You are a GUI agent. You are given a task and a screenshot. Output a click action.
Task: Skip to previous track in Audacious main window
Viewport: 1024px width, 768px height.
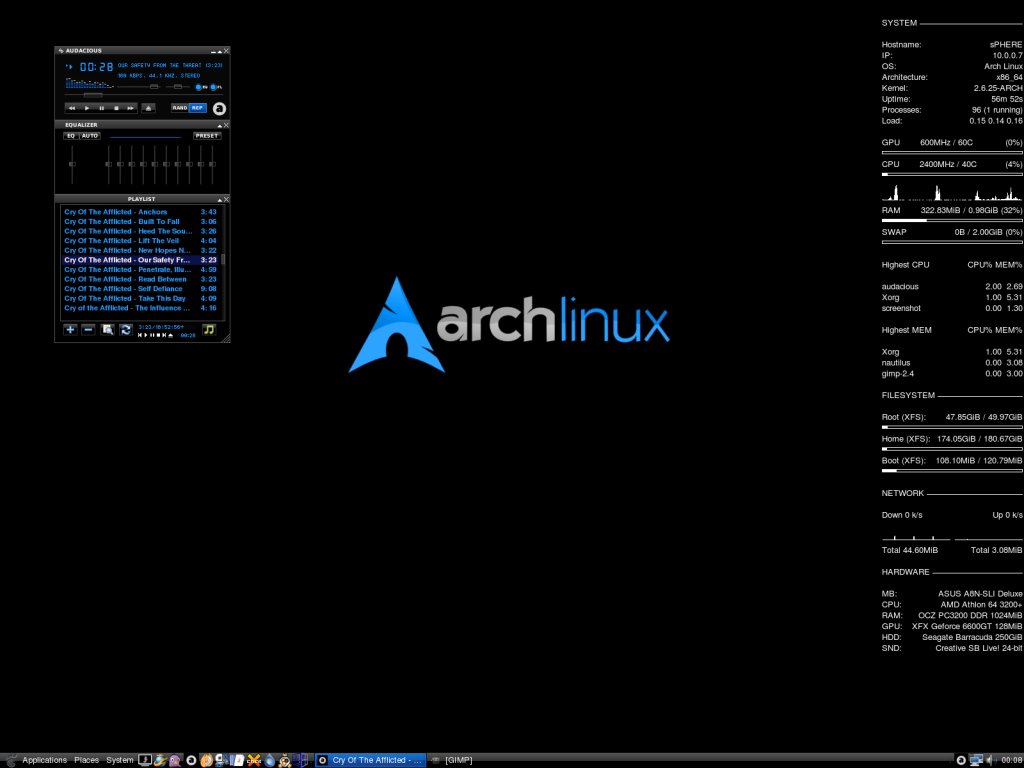click(72, 108)
